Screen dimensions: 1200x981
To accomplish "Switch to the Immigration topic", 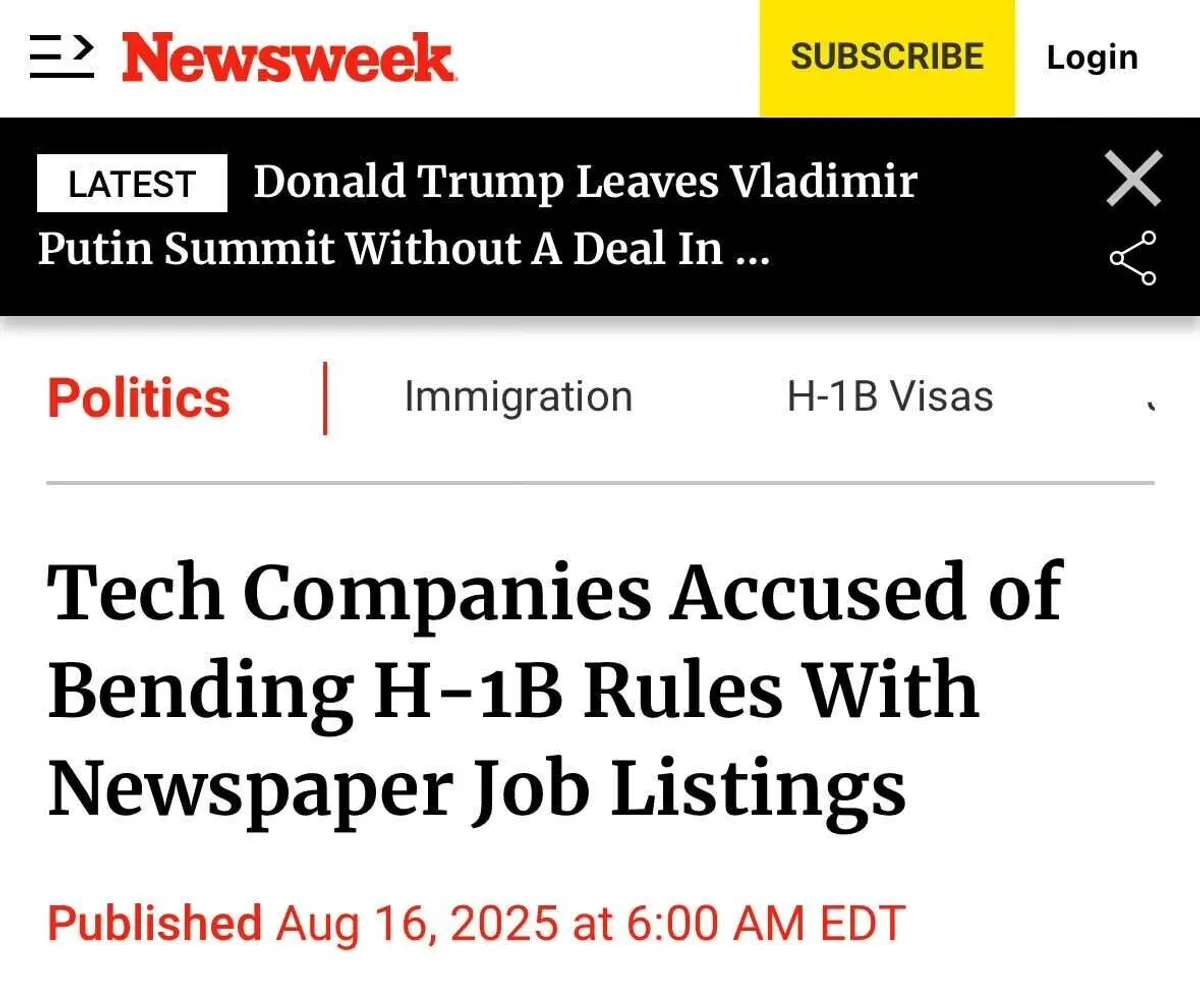I will 518,397.
